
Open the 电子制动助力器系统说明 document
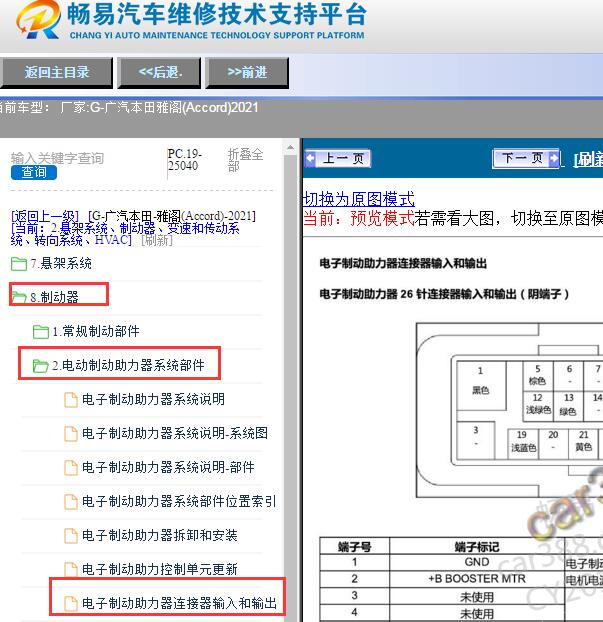153,399
